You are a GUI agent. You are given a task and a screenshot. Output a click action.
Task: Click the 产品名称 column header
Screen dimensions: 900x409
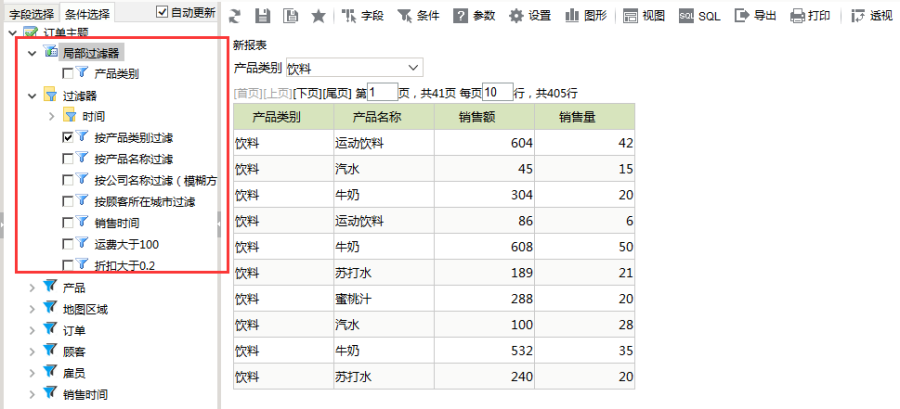[384, 116]
